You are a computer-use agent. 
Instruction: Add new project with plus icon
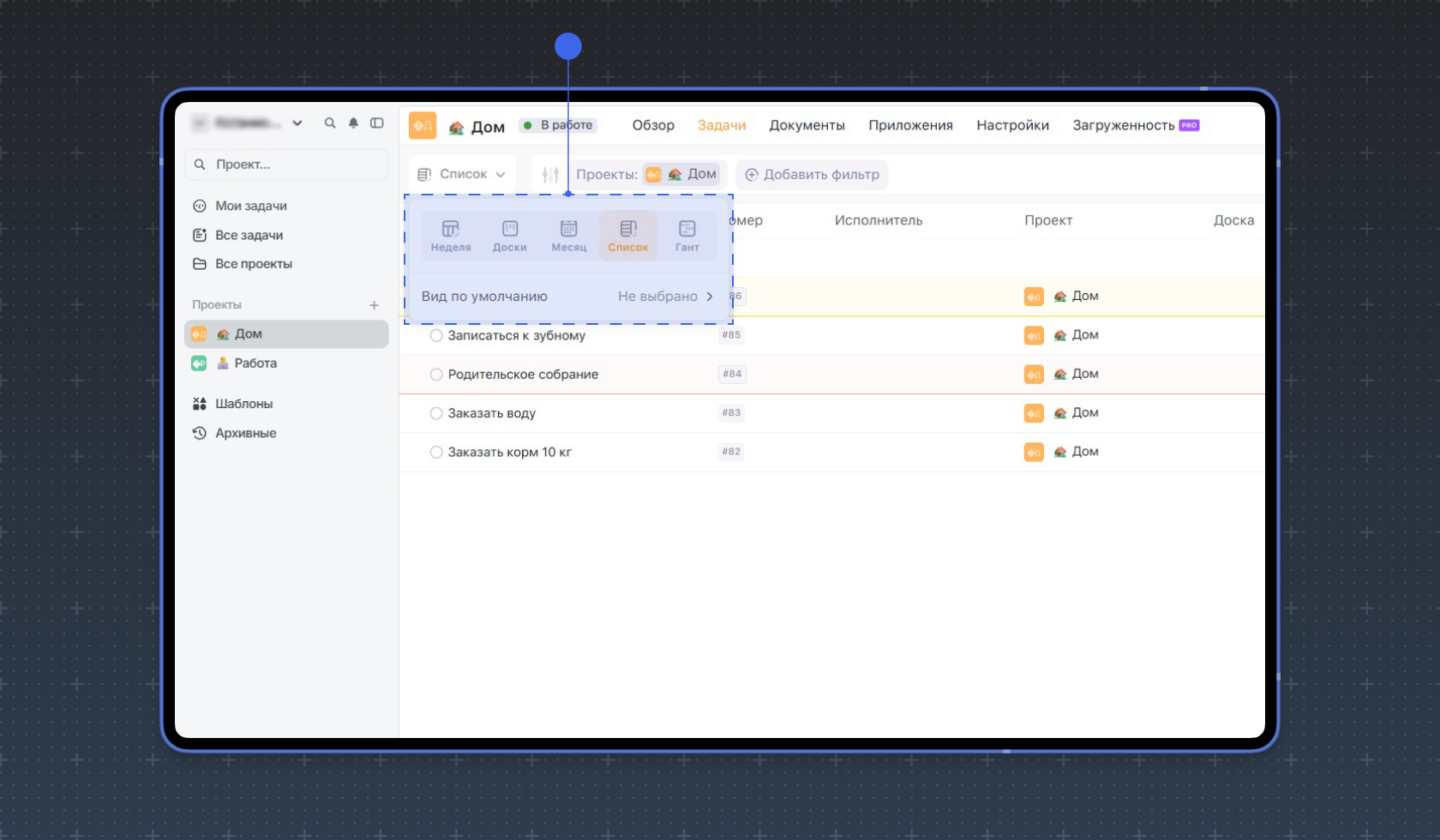point(374,305)
